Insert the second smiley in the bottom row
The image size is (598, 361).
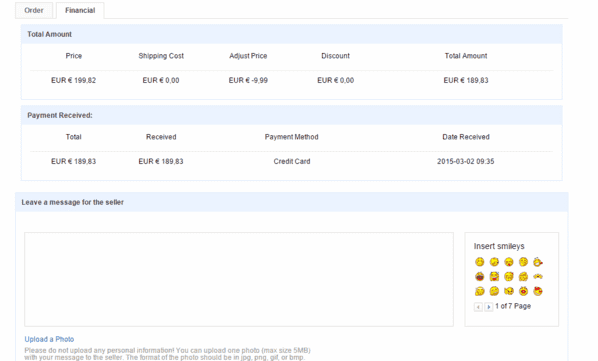pyautogui.click(x=494, y=291)
